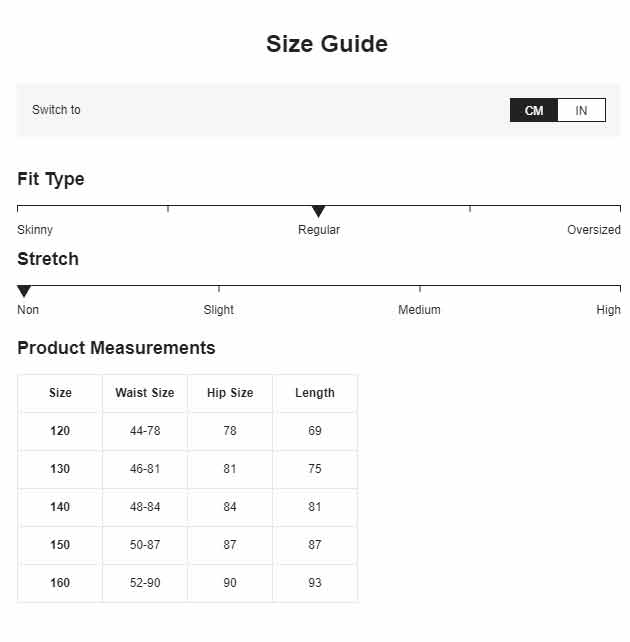Select the size 130 row label
This screenshot has width=630, height=642.
[60, 469]
